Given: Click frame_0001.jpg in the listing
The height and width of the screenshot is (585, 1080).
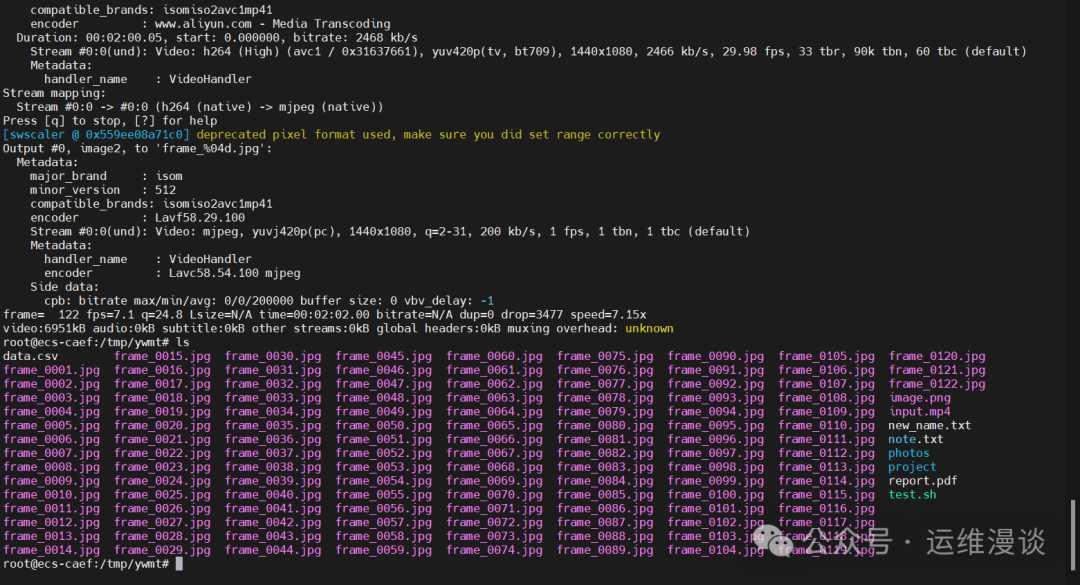Looking at the screenshot, I should 51,370.
